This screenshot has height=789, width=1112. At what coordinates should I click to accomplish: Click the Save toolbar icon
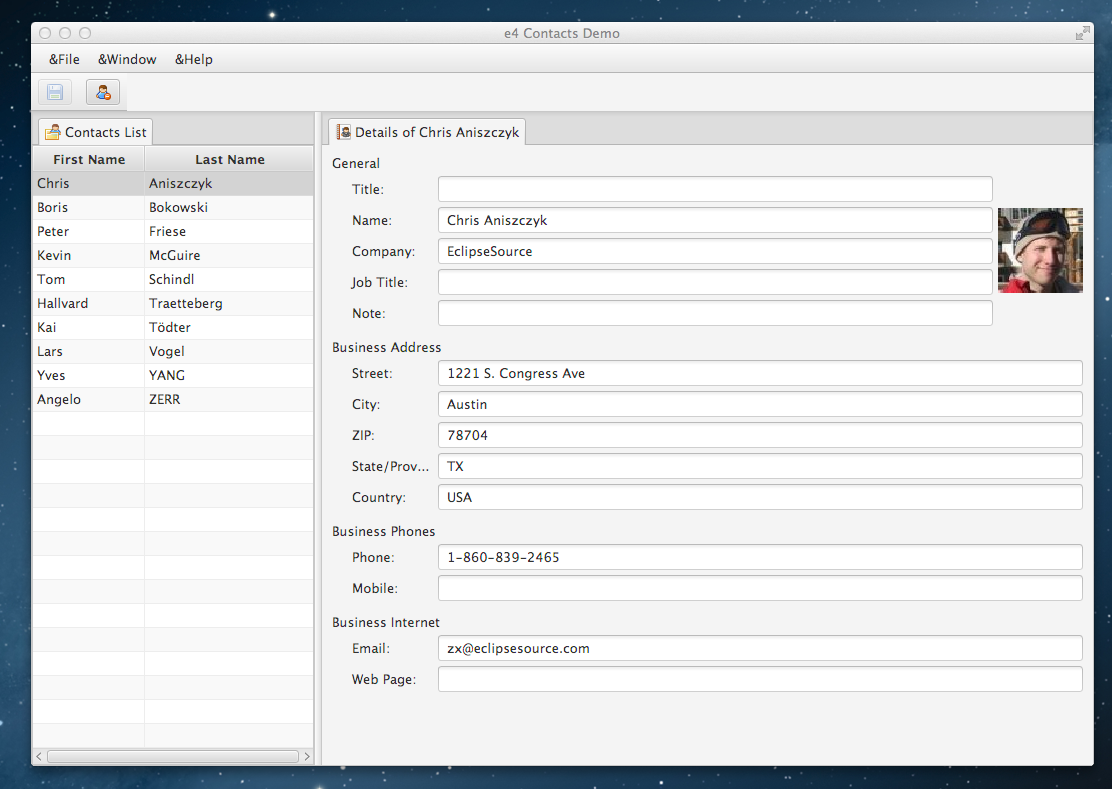[55, 93]
